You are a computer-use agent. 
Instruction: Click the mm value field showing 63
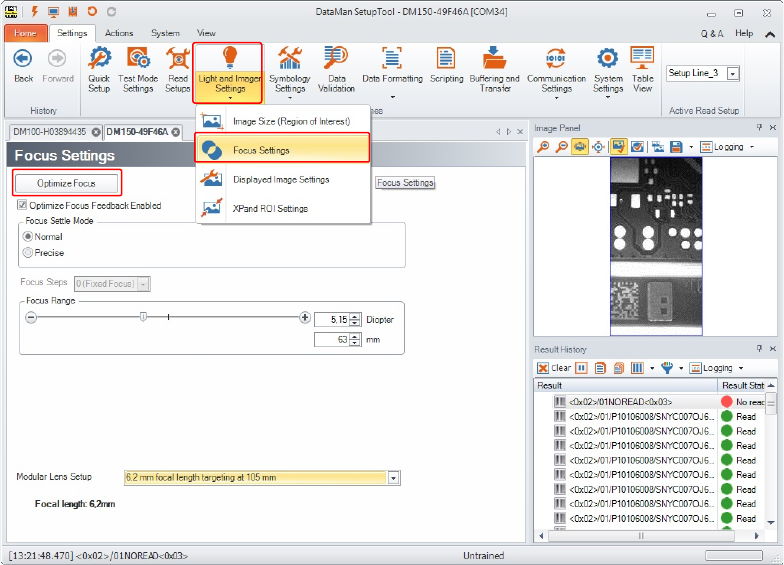332,340
